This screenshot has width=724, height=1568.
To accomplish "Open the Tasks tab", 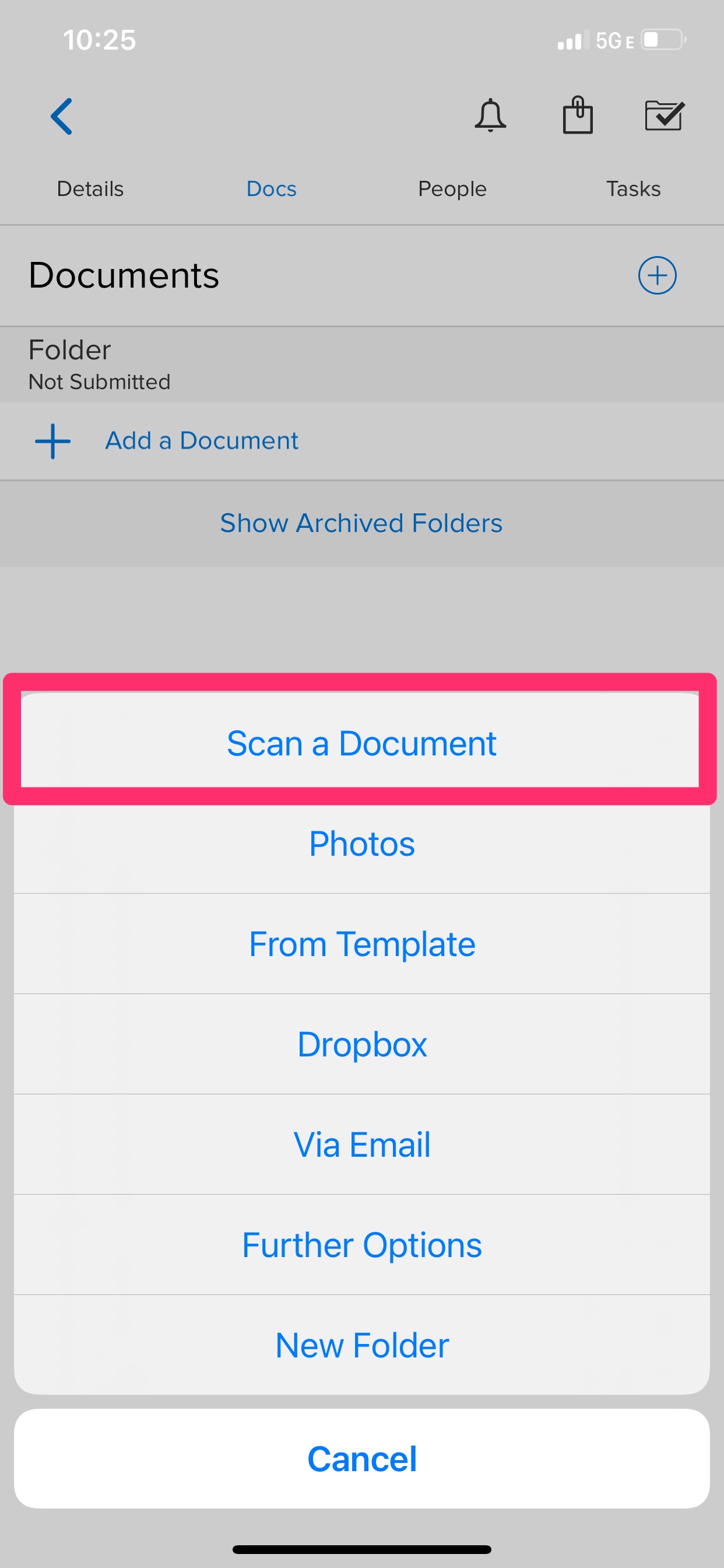I will coord(633,188).
